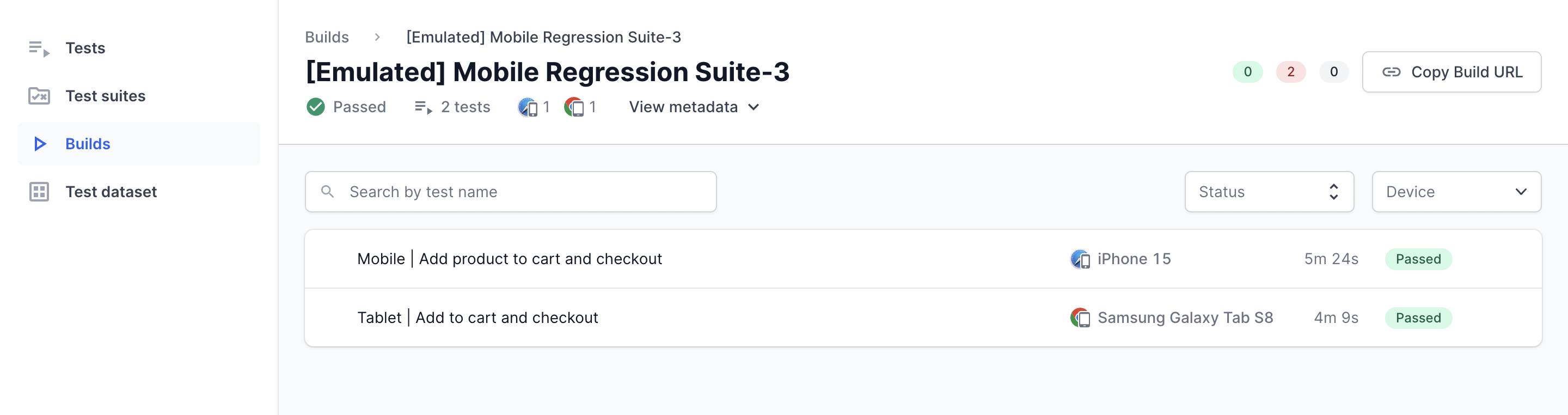
Task: Go to Test dataset page
Action: pos(111,192)
